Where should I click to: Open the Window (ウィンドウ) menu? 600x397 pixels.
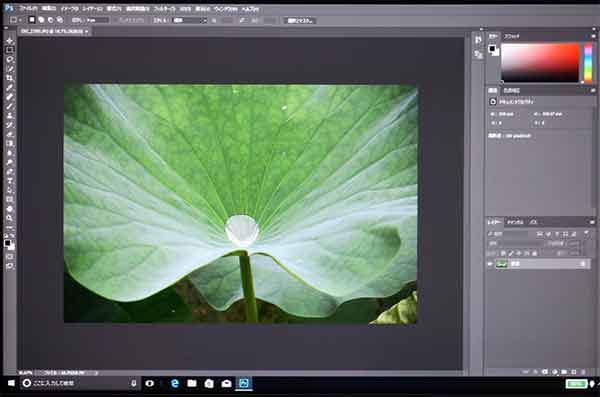226,8
